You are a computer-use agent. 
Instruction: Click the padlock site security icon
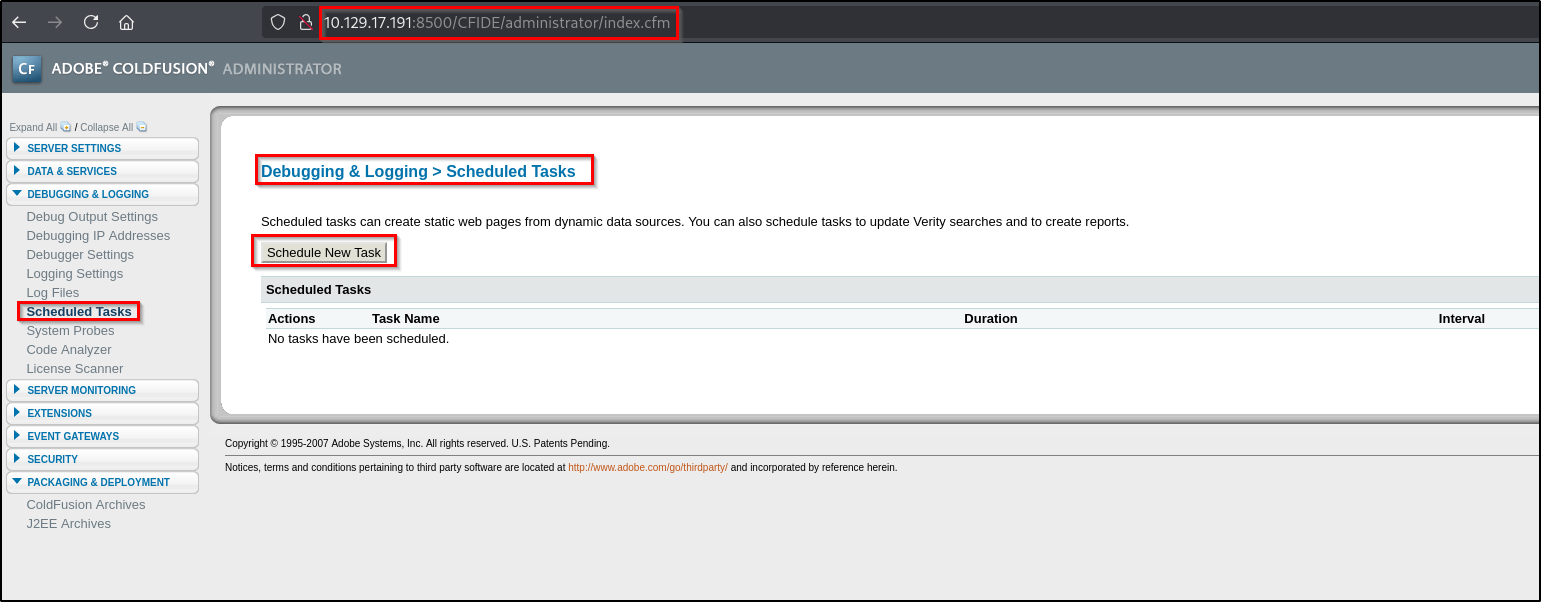click(x=305, y=21)
